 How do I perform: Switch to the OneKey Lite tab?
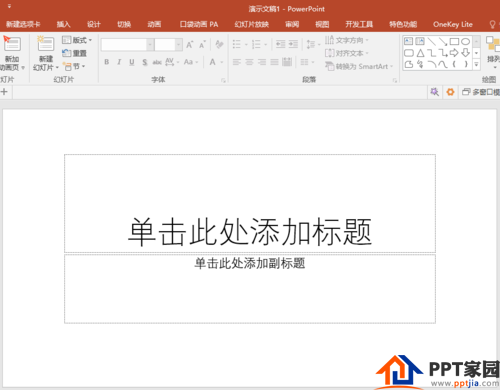click(x=453, y=24)
